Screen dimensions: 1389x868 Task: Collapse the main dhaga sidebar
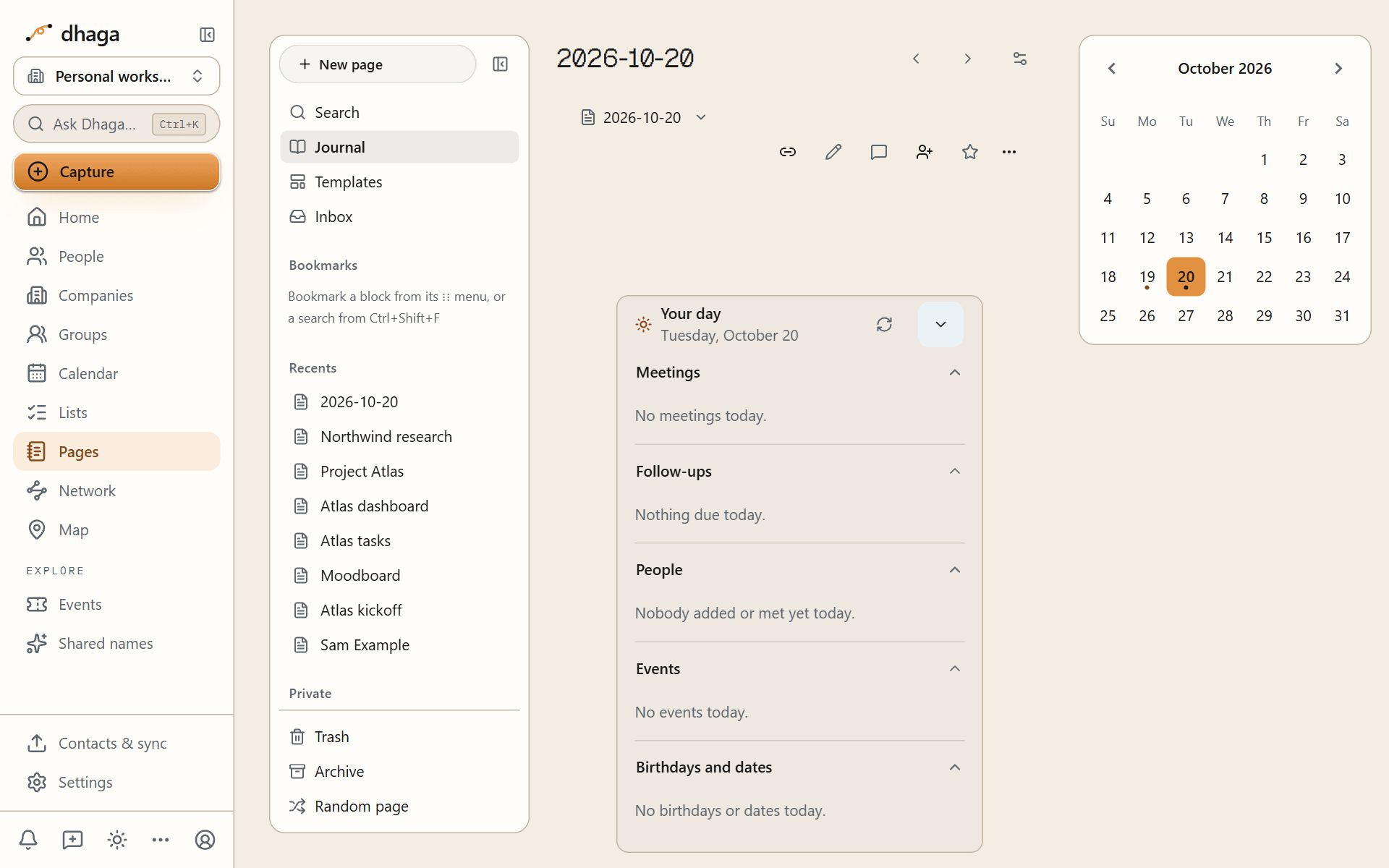(x=207, y=35)
